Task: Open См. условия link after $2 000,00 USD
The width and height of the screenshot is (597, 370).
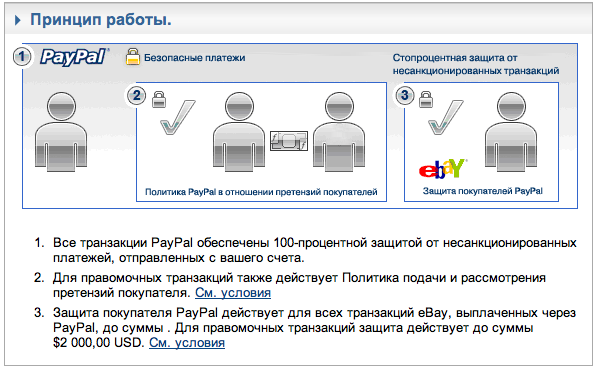Action: 187,343
